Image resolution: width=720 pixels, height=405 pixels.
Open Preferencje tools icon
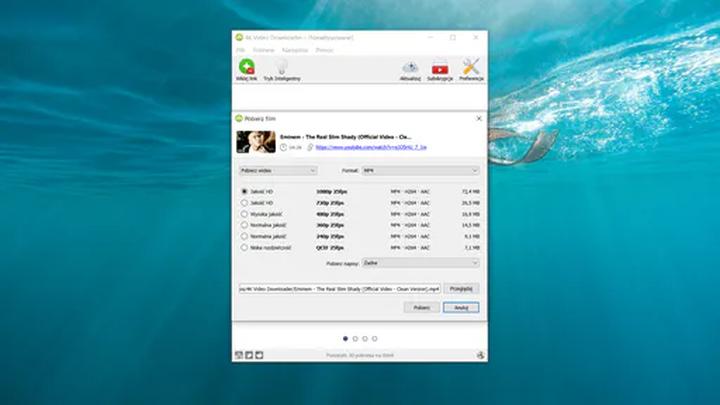[x=471, y=68]
